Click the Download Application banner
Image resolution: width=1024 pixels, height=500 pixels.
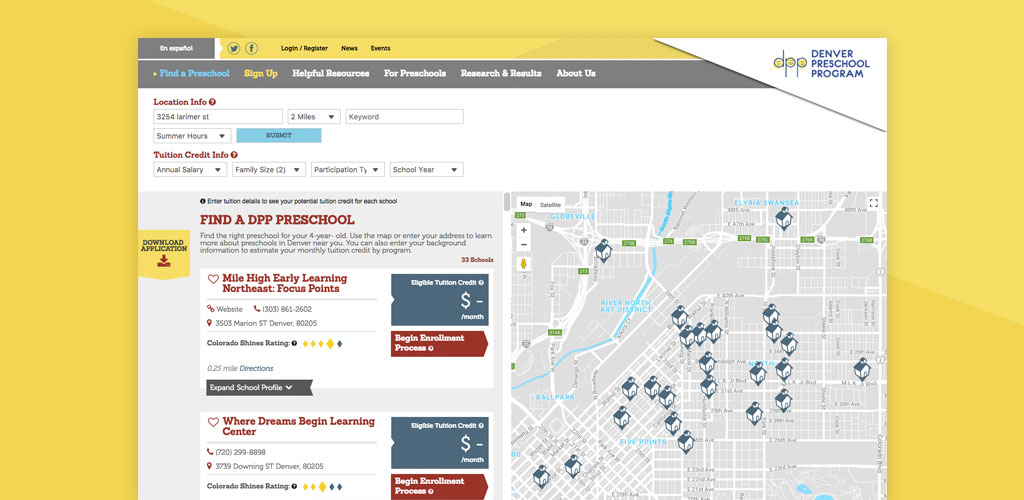[164, 253]
